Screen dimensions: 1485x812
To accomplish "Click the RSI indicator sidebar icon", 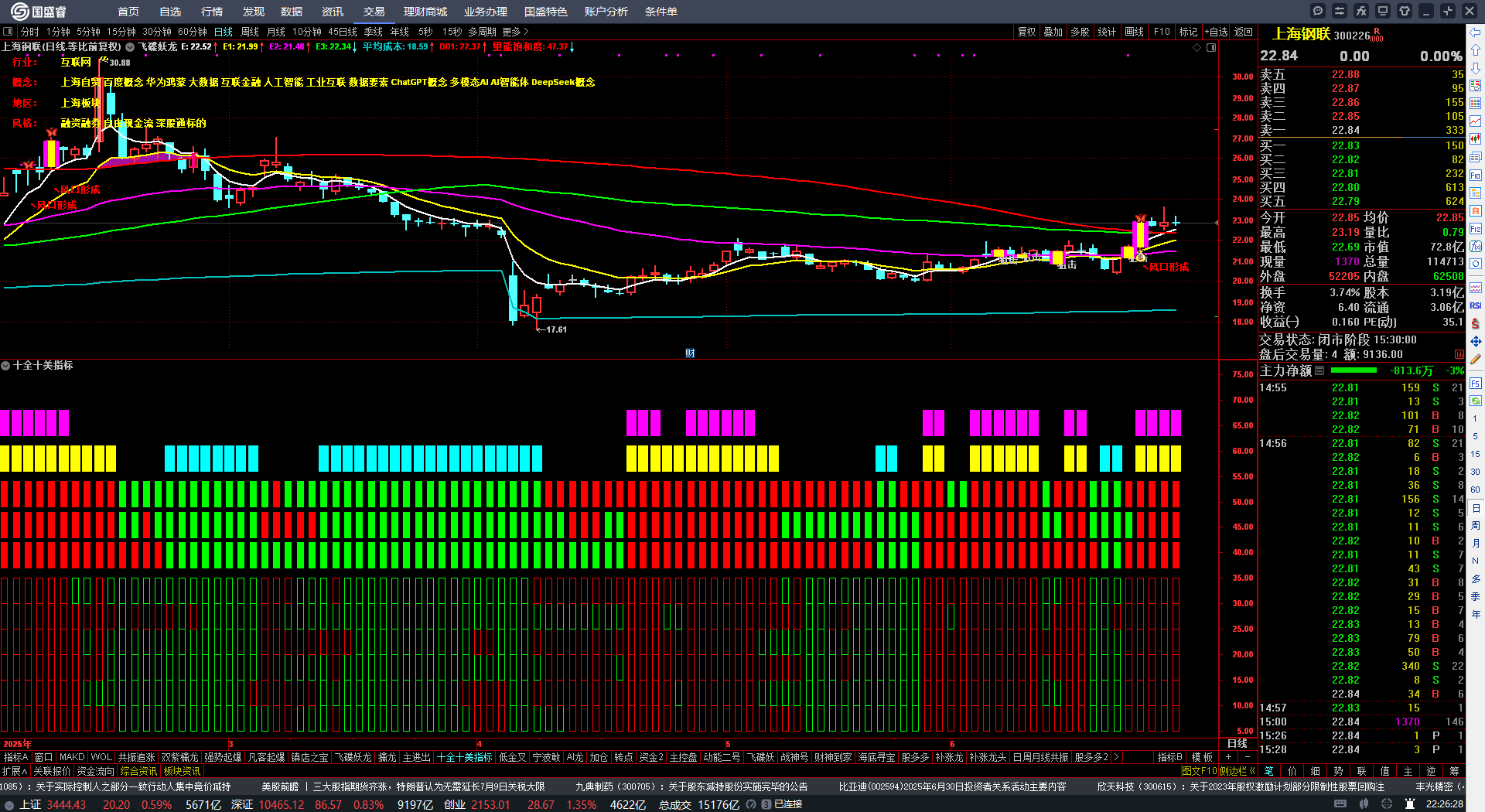I will click(x=1476, y=305).
